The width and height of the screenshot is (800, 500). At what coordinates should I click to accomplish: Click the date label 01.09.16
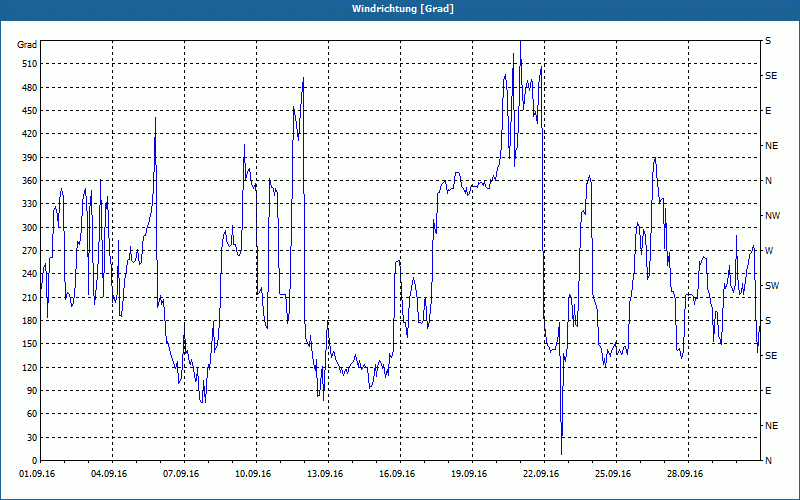(37, 474)
